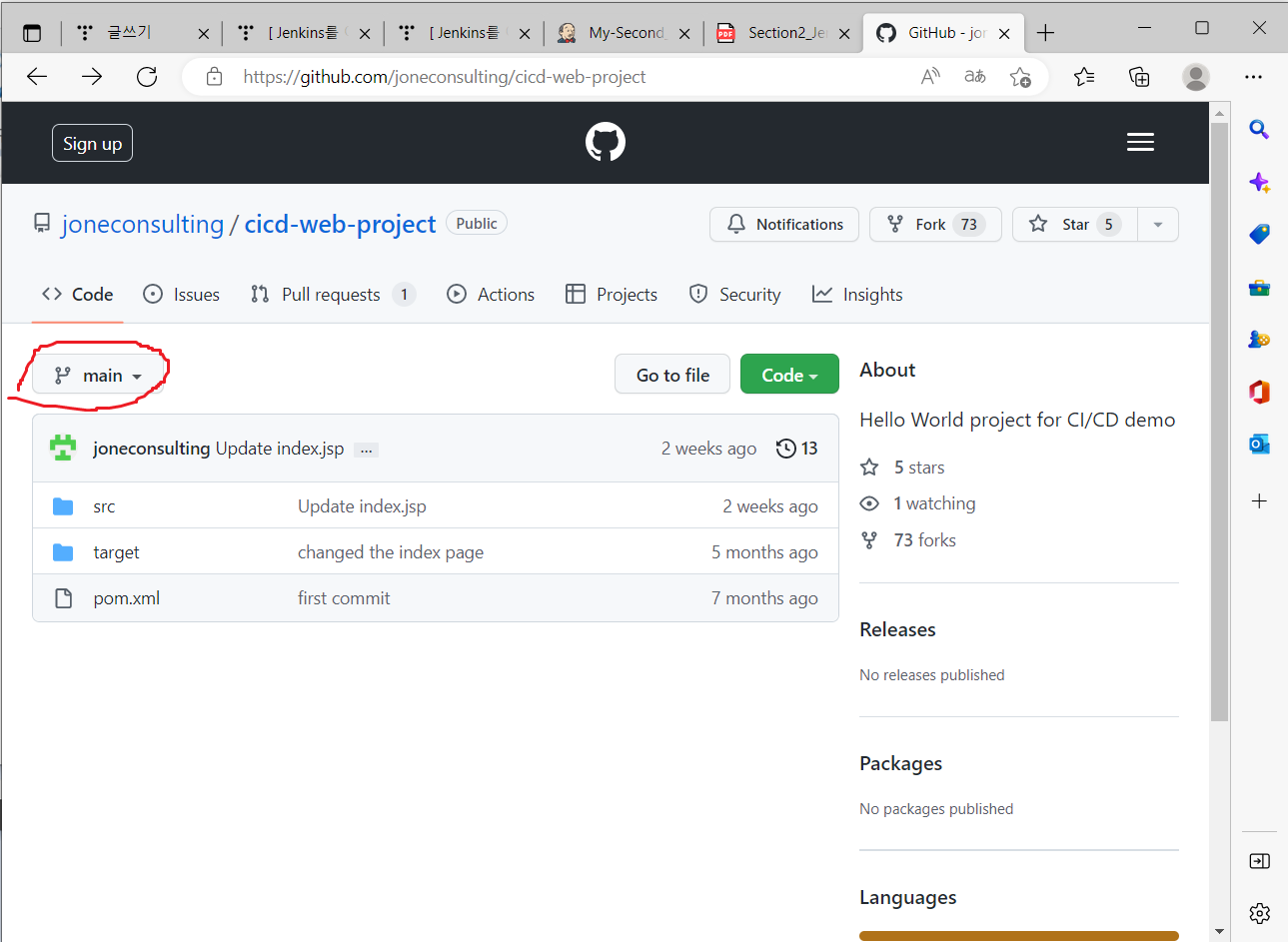The image size is (1288, 942).
Task: Open the Read aloud icon
Action: tap(930, 77)
